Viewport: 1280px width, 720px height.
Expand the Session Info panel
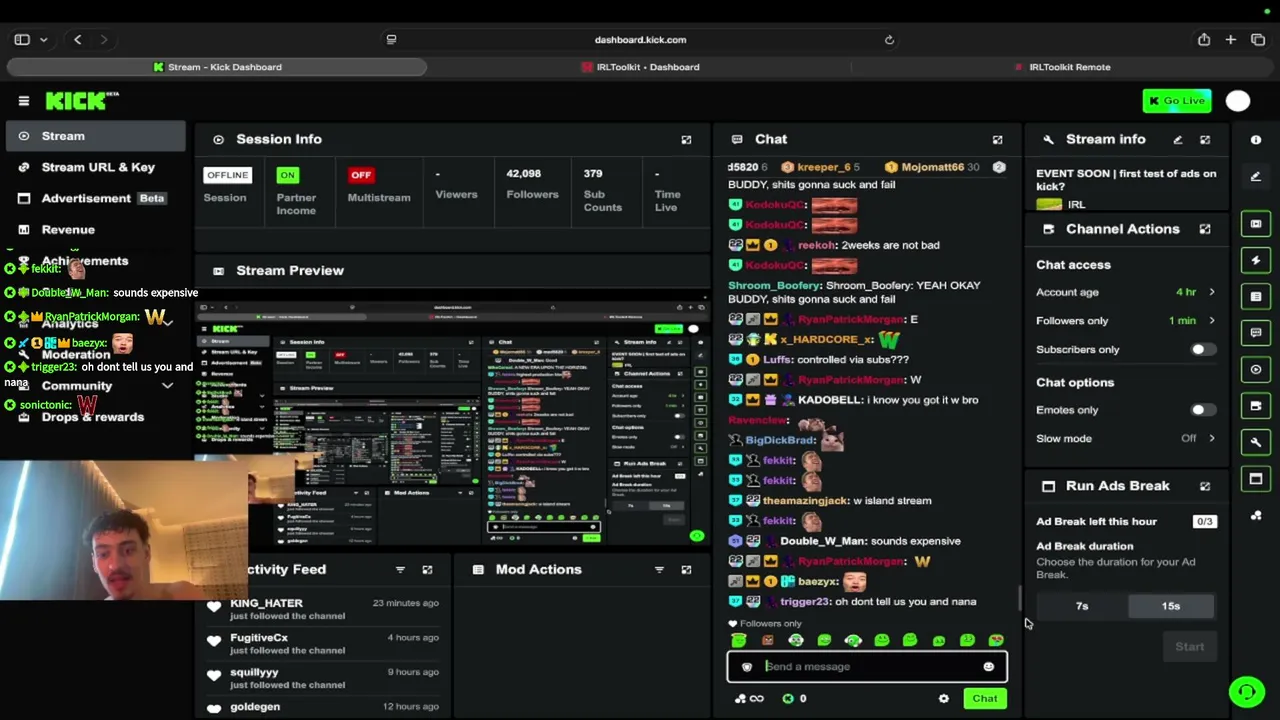coord(686,140)
